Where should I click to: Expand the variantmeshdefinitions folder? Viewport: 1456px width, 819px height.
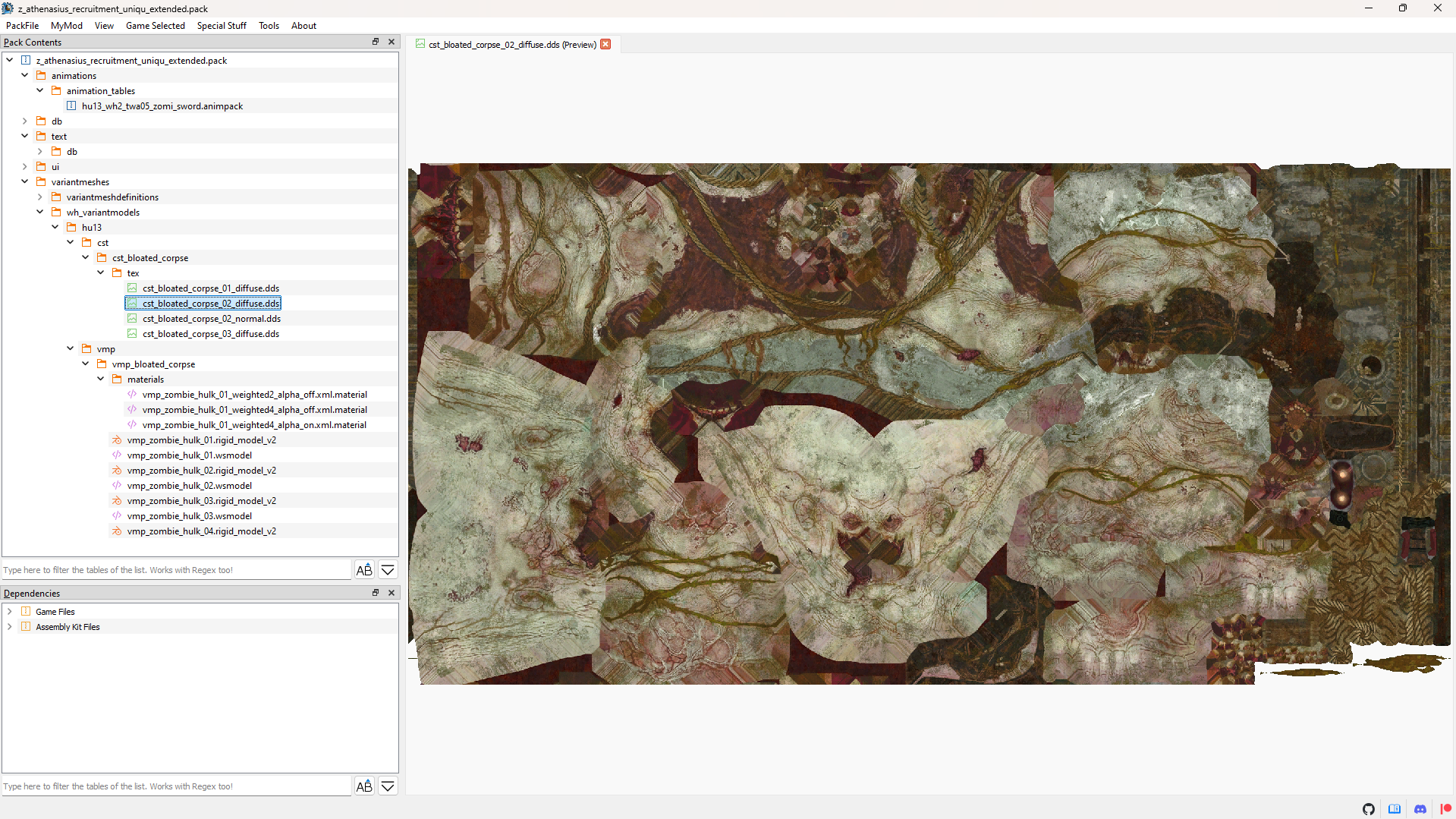[40, 197]
